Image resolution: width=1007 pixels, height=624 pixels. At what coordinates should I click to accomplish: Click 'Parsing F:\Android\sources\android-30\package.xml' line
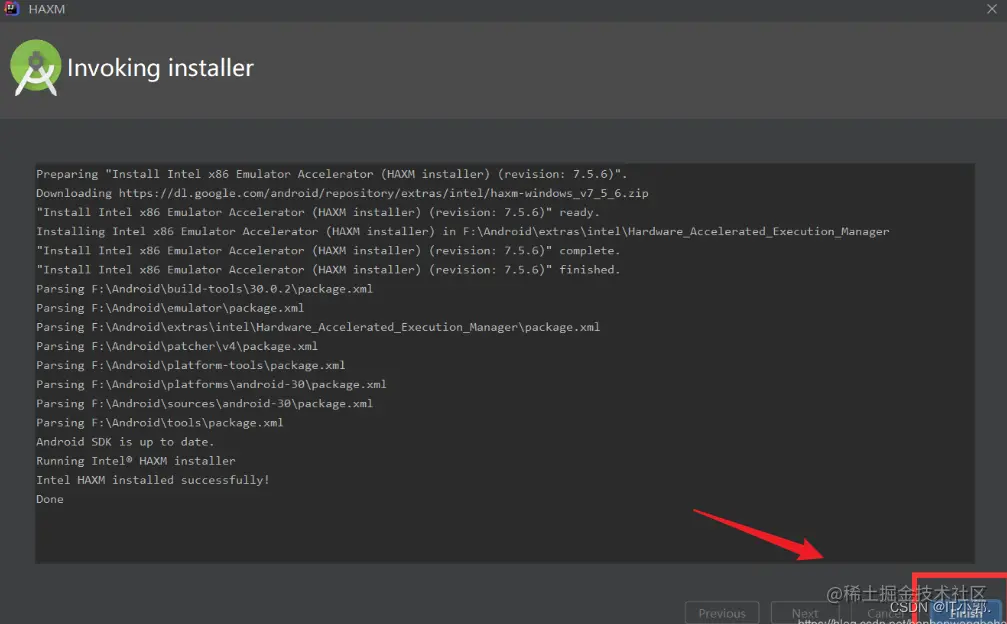click(204, 404)
